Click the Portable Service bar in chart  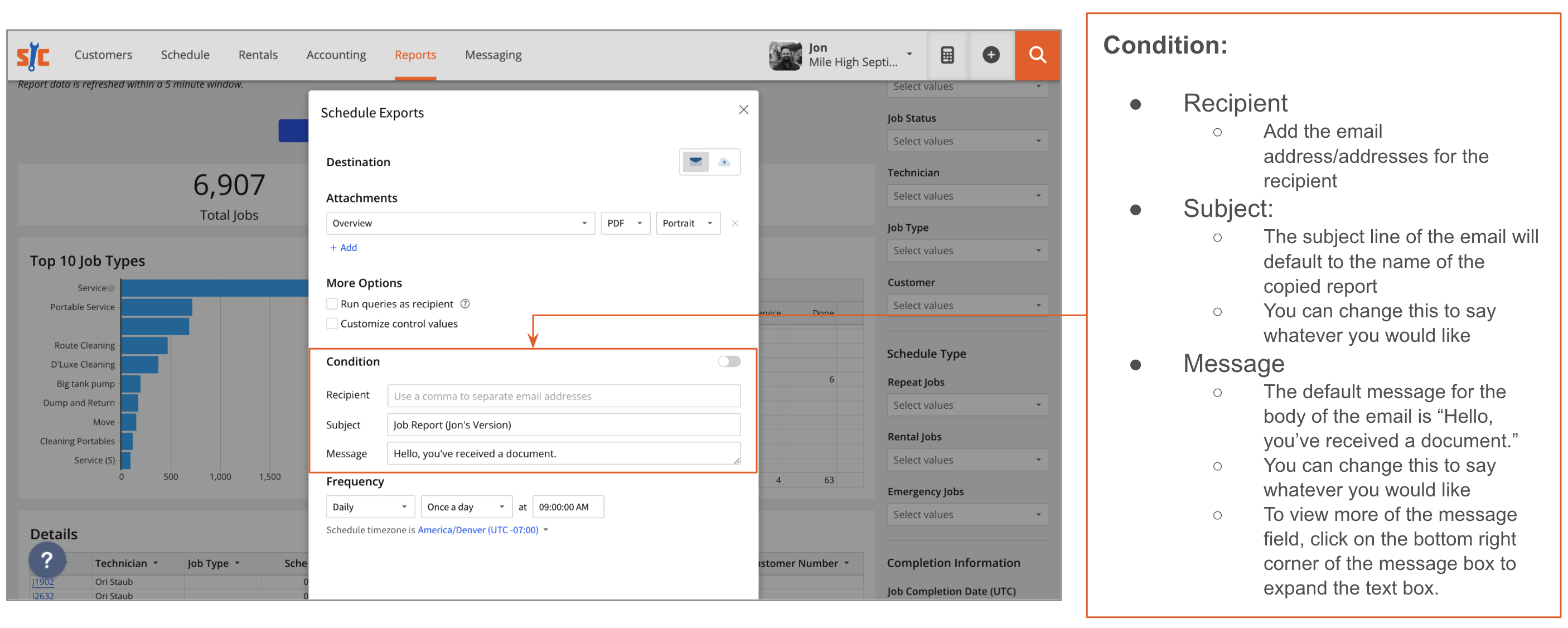(157, 308)
